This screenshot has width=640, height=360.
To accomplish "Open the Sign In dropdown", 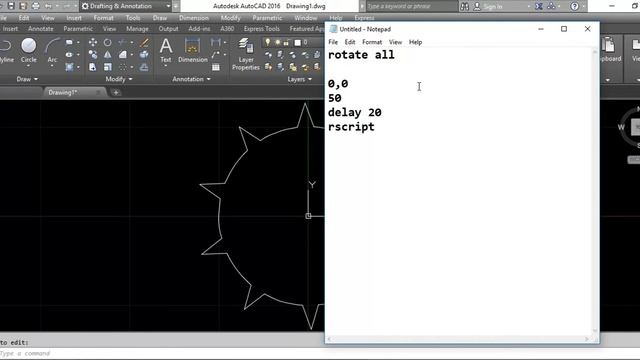I will [x=529, y=7].
